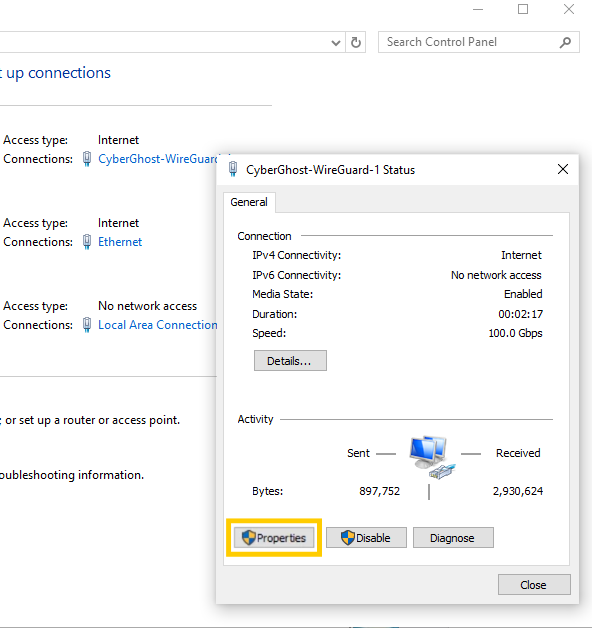
Task: Click the search magnifier icon
Action: coord(565,42)
